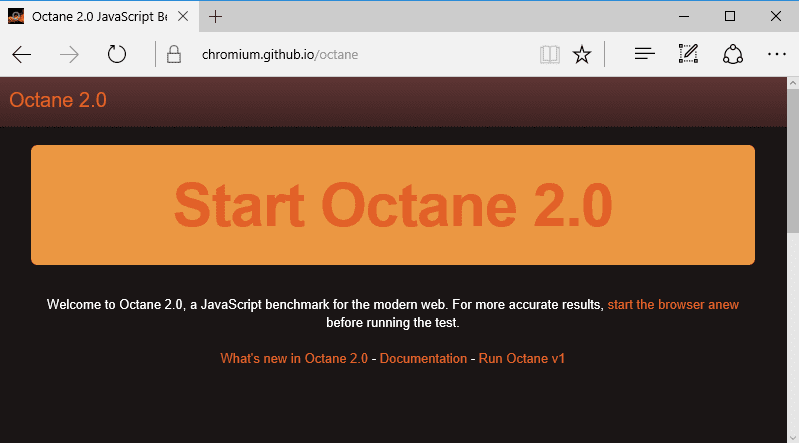The image size is (799, 443).
Task: Click the chromium.github.io/octane address bar
Action: point(280,55)
